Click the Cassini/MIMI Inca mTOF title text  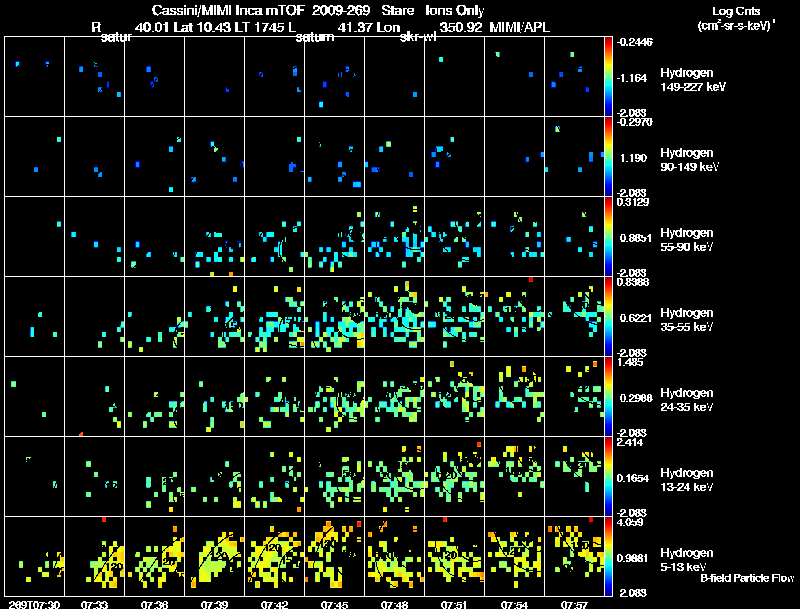click(228, 10)
